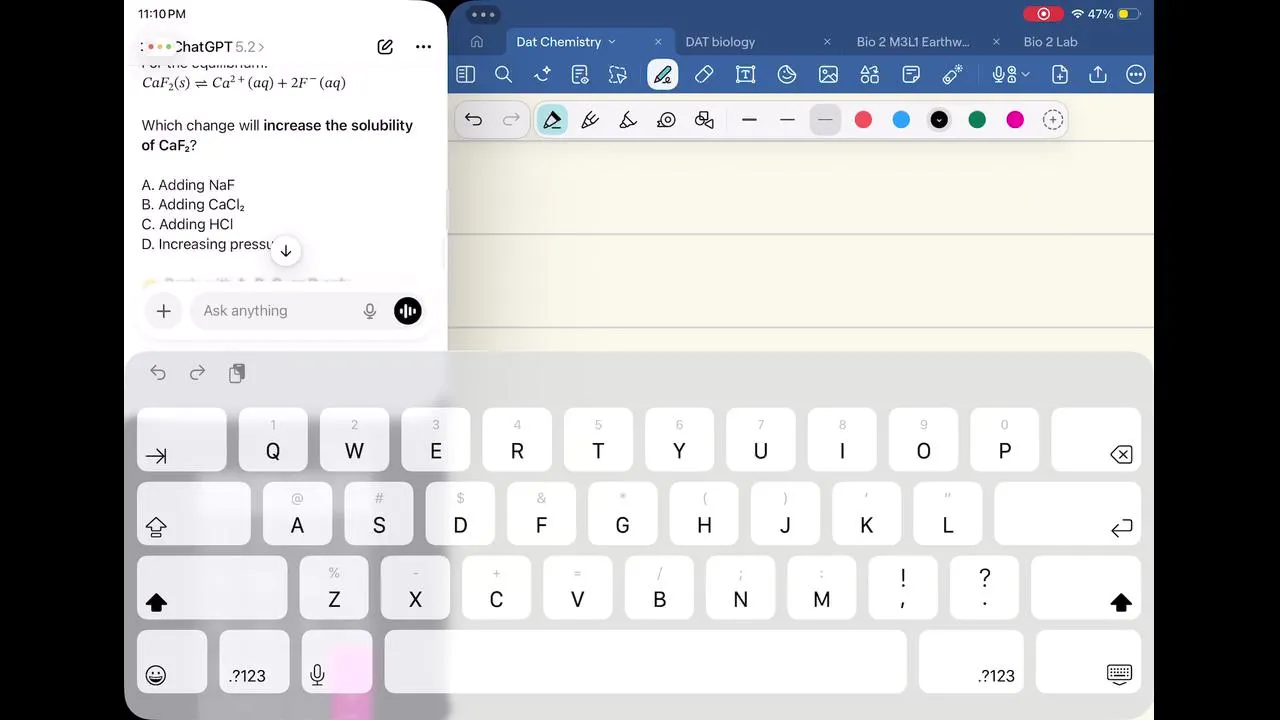Pick the green pen color
This screenshot has height=720, width=1280.
pyautogui.click(x=977, y=120)
